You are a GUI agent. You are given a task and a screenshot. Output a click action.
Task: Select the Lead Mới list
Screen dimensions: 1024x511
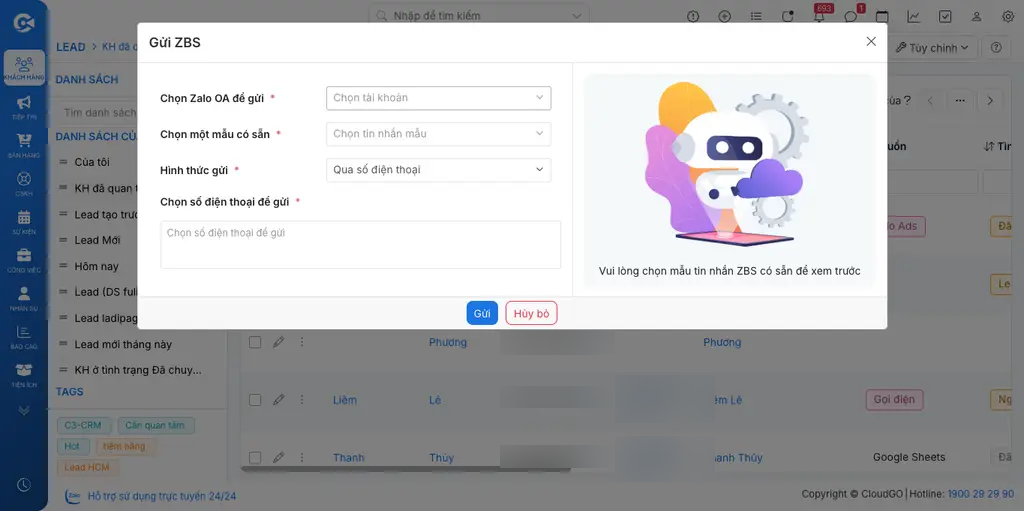(97, 240)
